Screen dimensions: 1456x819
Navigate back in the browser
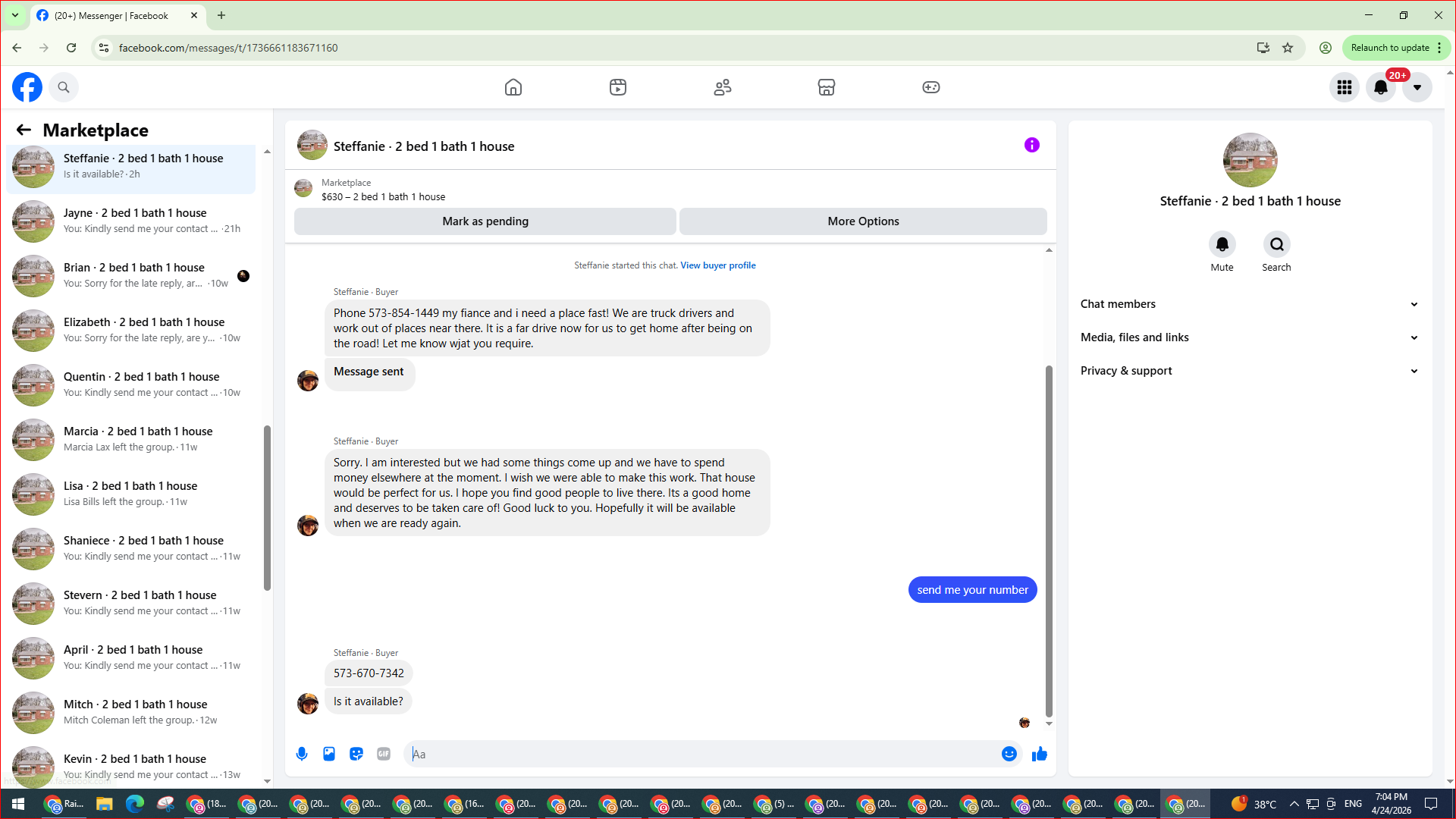[17, 48]
